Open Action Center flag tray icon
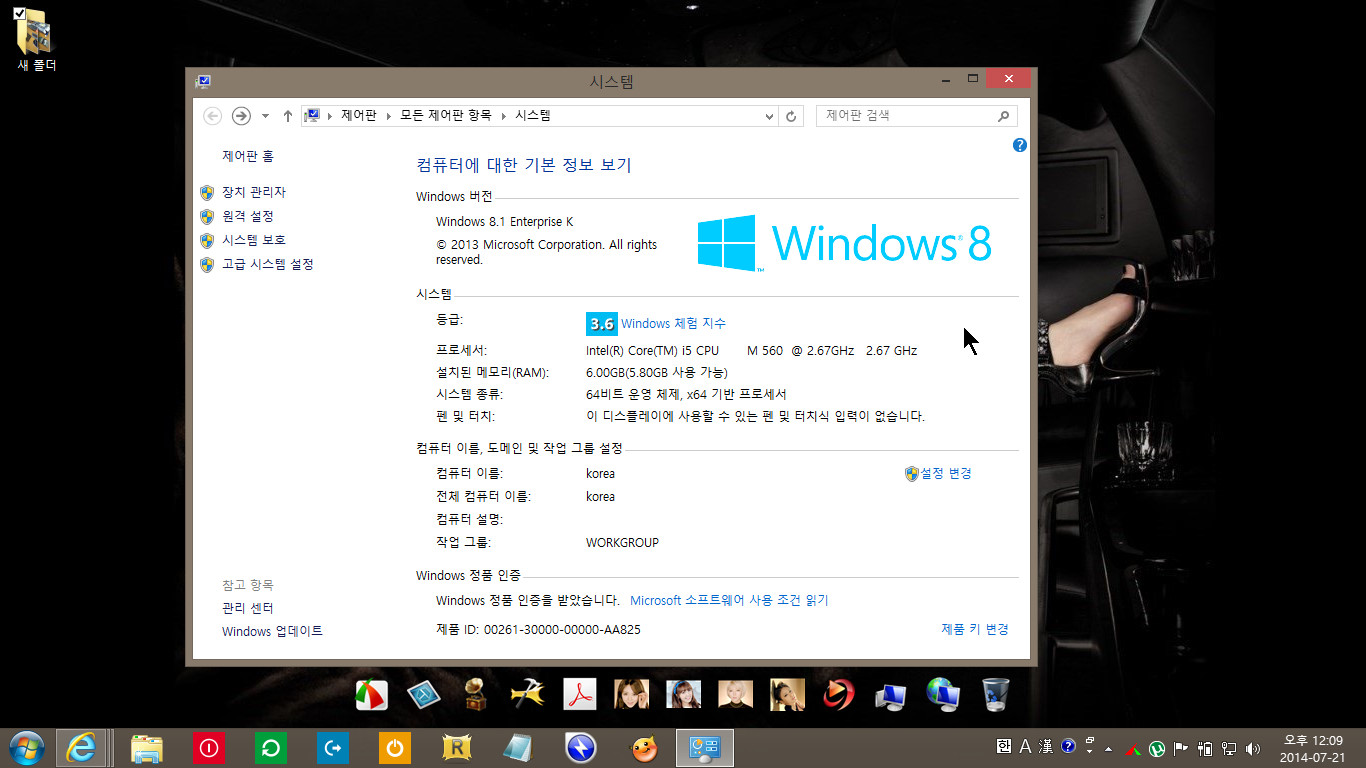This screenshot has height=768, width=1366. 1181,748
